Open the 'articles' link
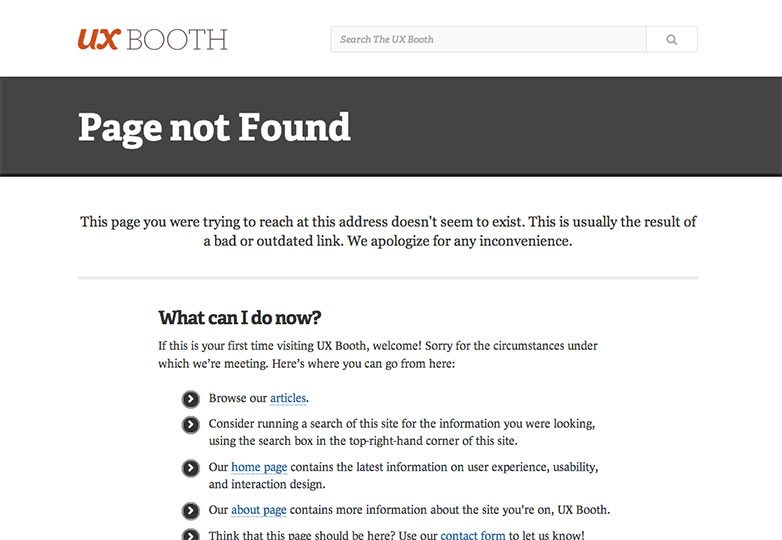 click(288, 398)
